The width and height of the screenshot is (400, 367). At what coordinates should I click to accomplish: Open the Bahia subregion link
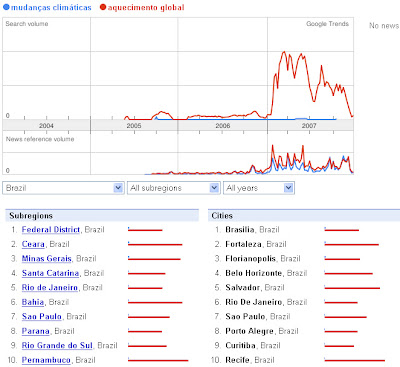pos(33,302)
